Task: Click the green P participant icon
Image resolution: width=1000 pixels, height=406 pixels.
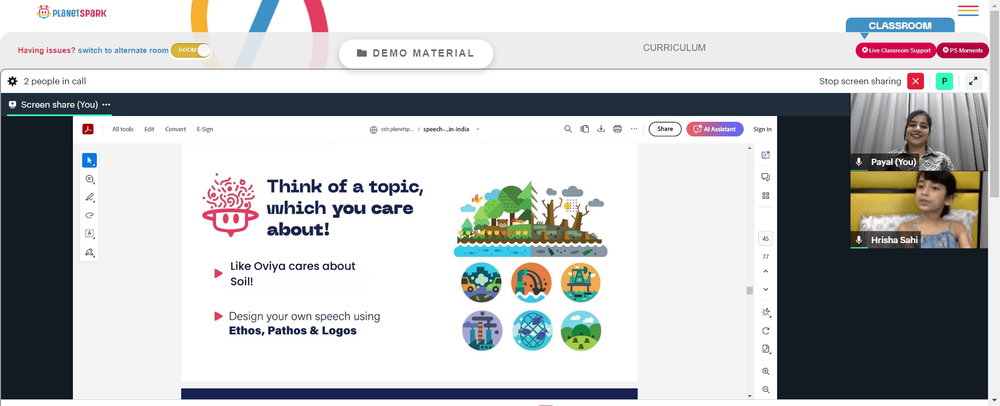Action: click(944, 81)
